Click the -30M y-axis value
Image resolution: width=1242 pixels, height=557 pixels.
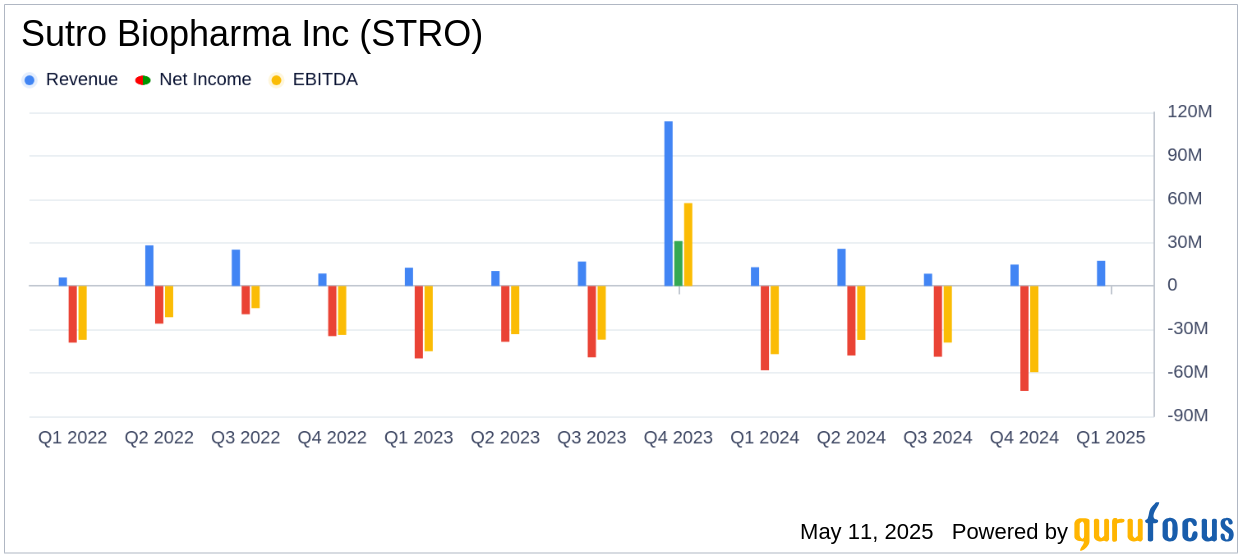coord(1187,329)
